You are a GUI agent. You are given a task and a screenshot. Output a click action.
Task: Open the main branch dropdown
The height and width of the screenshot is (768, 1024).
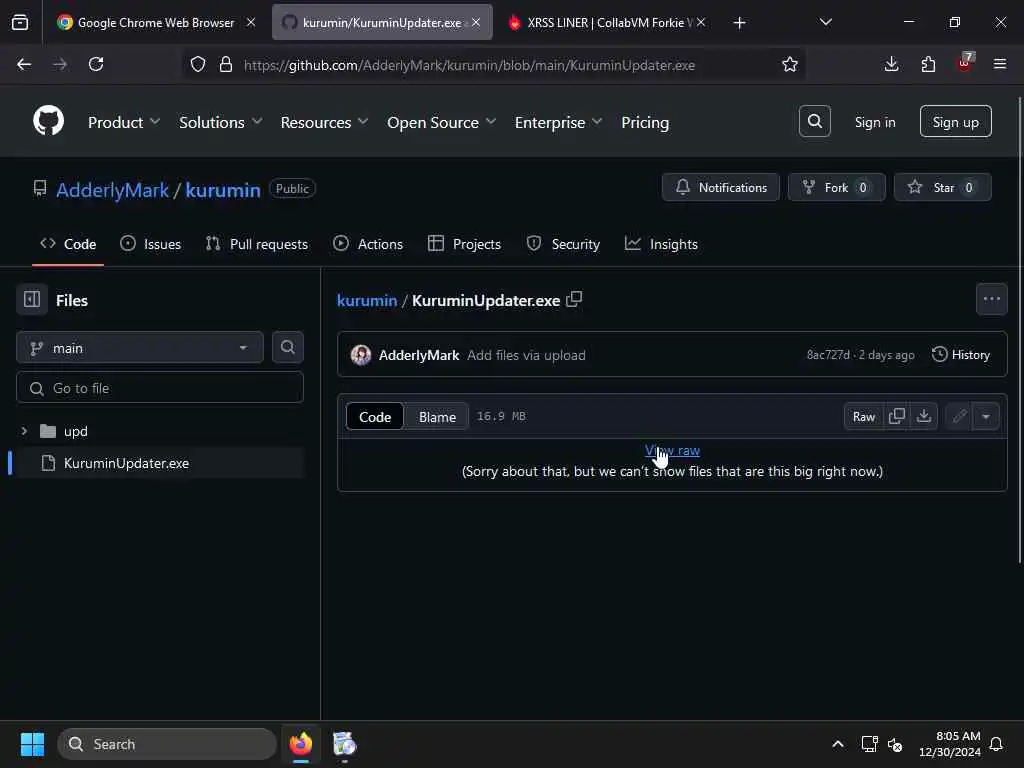coord(140,347)
